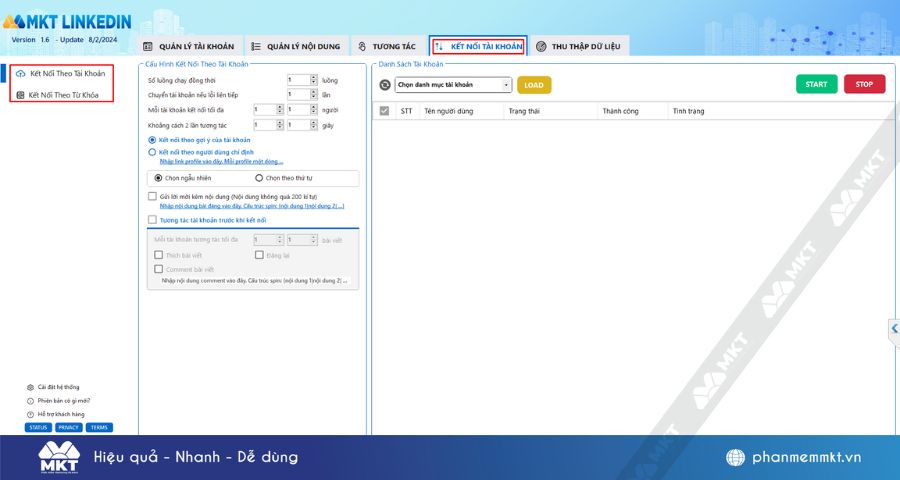The image size is (900, 480).
Task: Click the Chuyển tài khoản nếu lỗi liên tiếp label
Action: coord(193,95)
